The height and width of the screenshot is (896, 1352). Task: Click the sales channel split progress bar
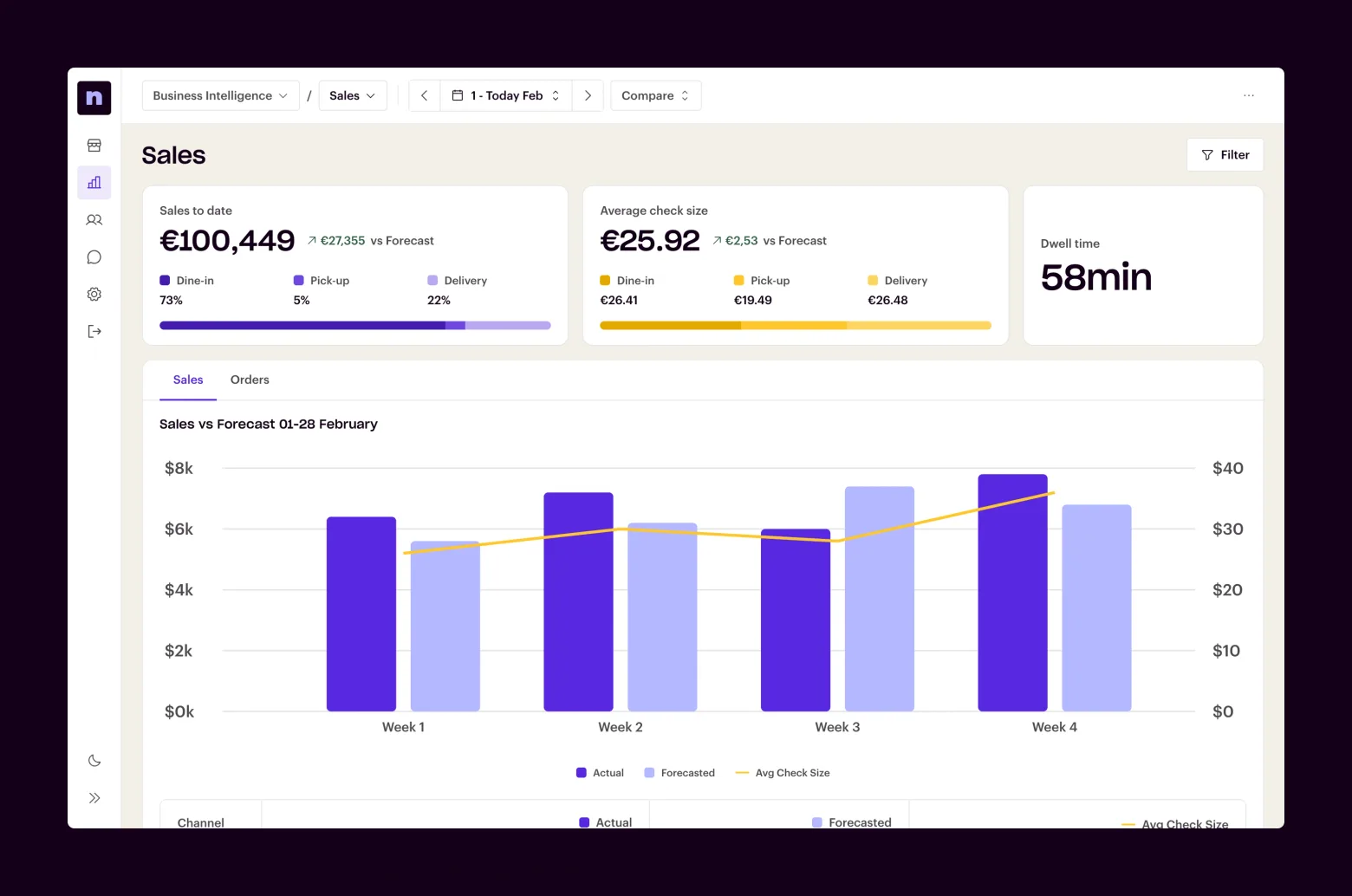[x=355, y=326]
